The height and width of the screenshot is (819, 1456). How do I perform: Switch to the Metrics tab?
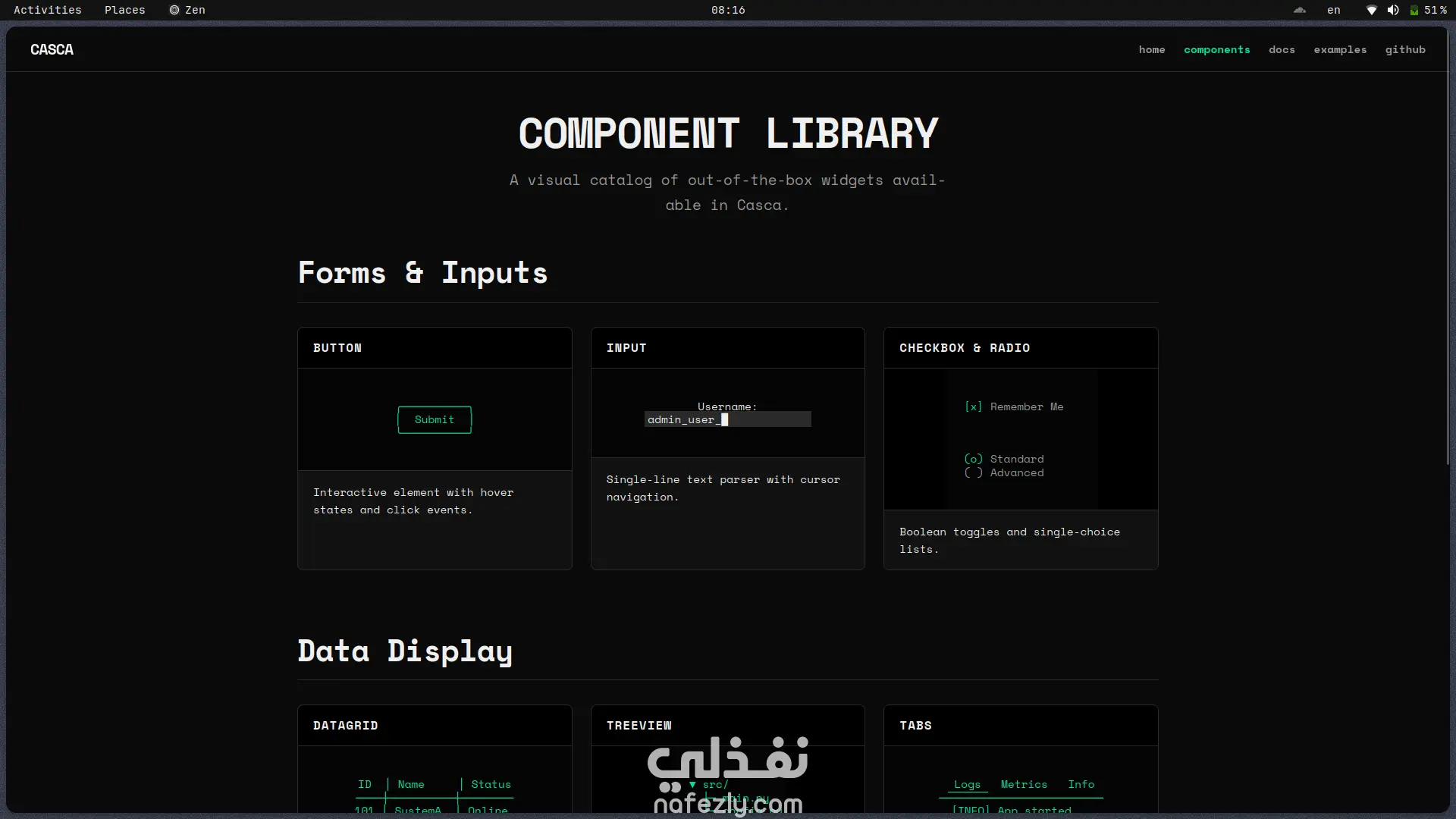pyautogui.click(x=1023, y=785)
